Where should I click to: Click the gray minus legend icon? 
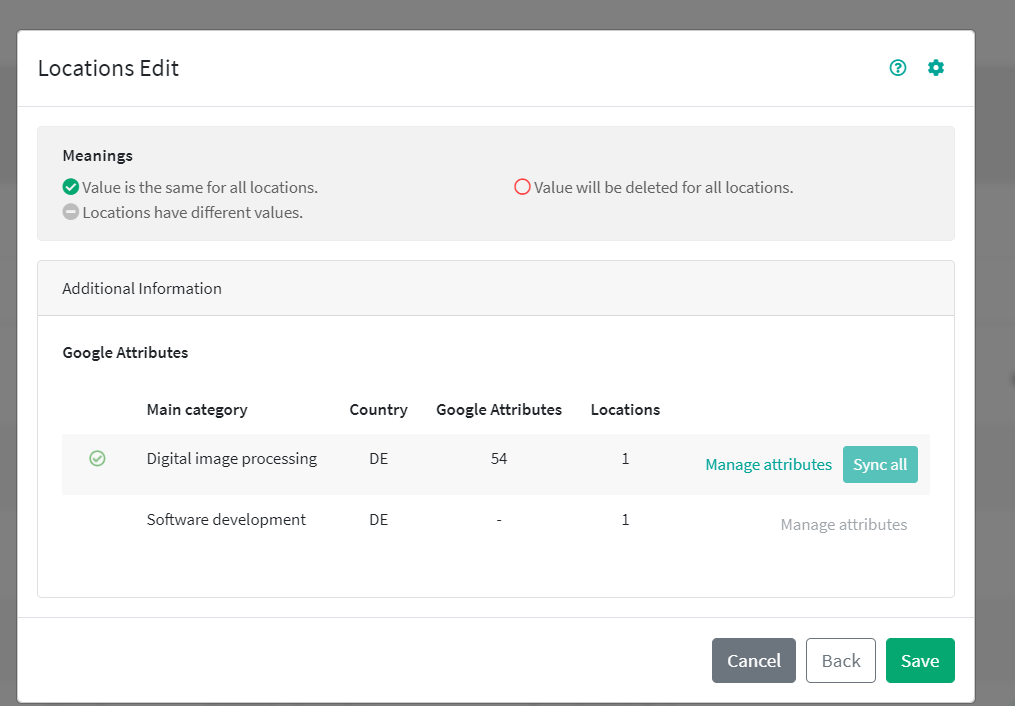70,212
